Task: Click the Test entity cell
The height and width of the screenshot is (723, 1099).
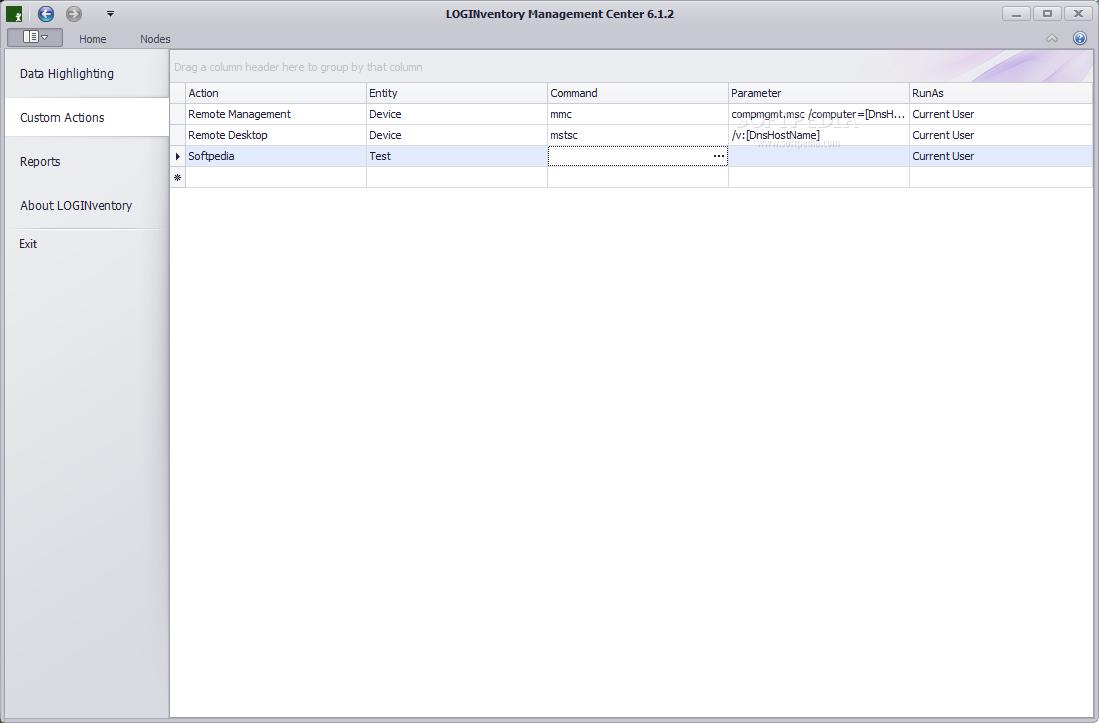Action: click(457, 156)
